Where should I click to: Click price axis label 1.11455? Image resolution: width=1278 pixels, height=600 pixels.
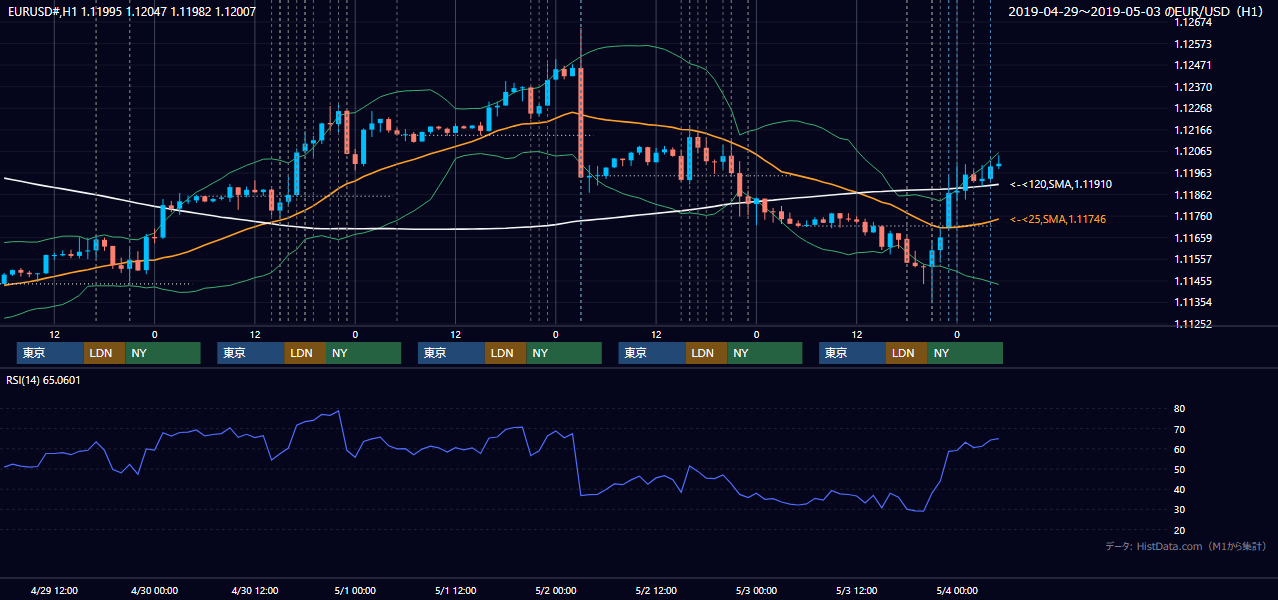(1193, 281)
